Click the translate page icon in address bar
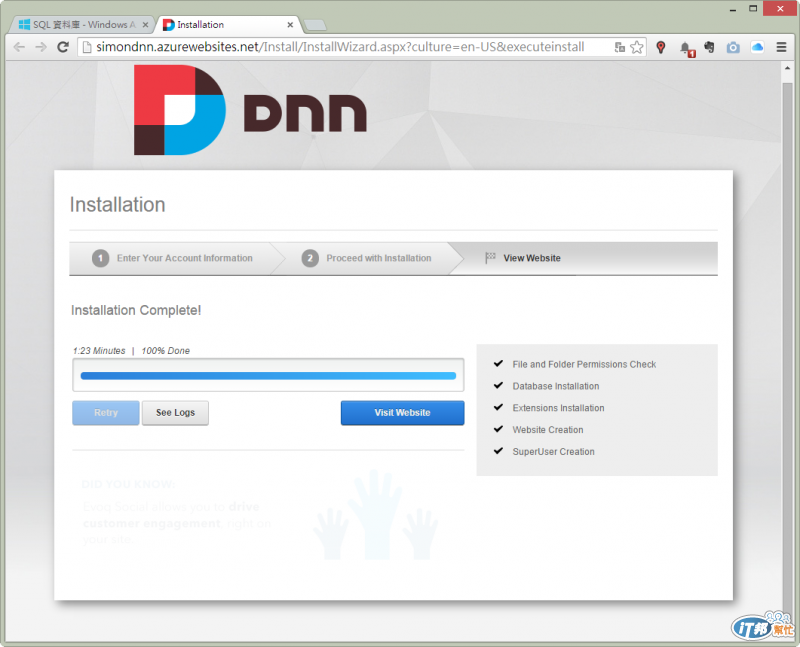Viewport: 800px width, 647px height. coord(620,47)
